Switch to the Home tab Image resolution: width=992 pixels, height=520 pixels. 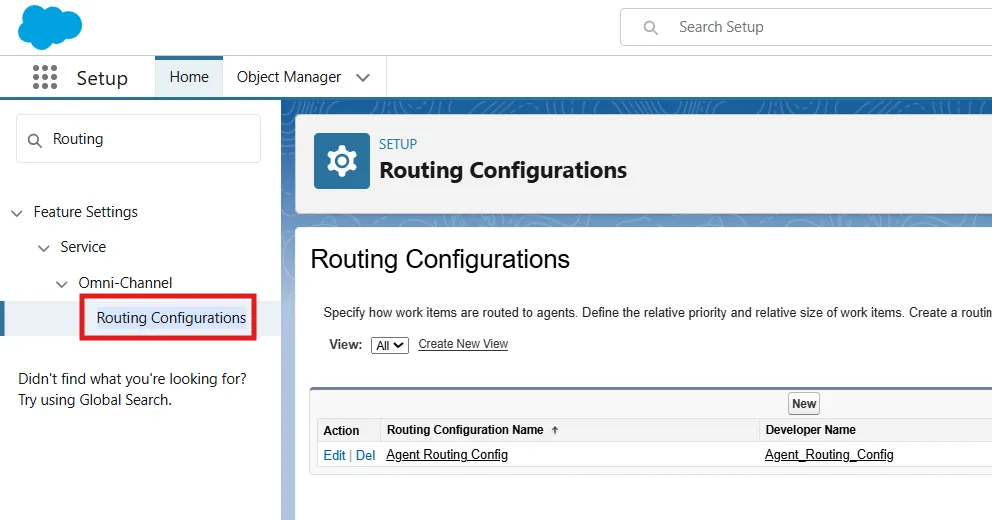pyautogui.click(x=189, y=77)
